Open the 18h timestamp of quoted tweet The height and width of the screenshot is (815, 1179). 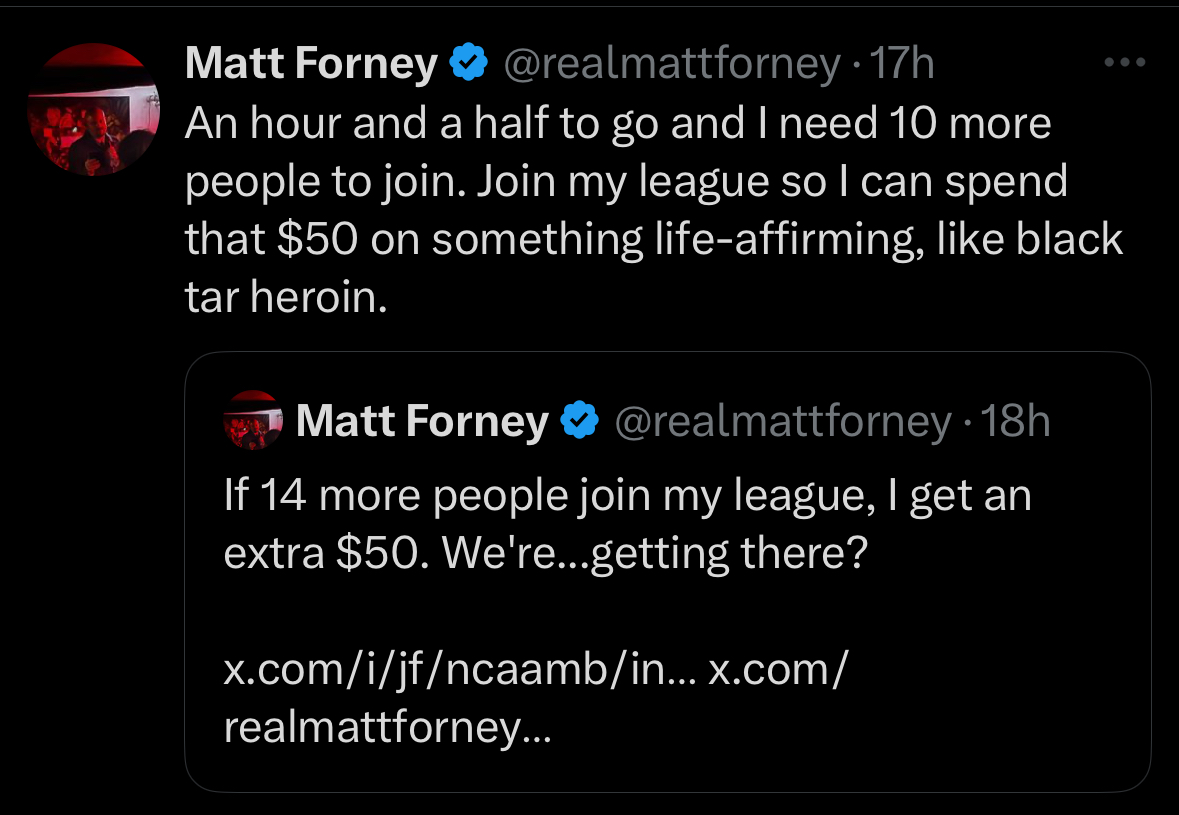[x=1016, y=421]
